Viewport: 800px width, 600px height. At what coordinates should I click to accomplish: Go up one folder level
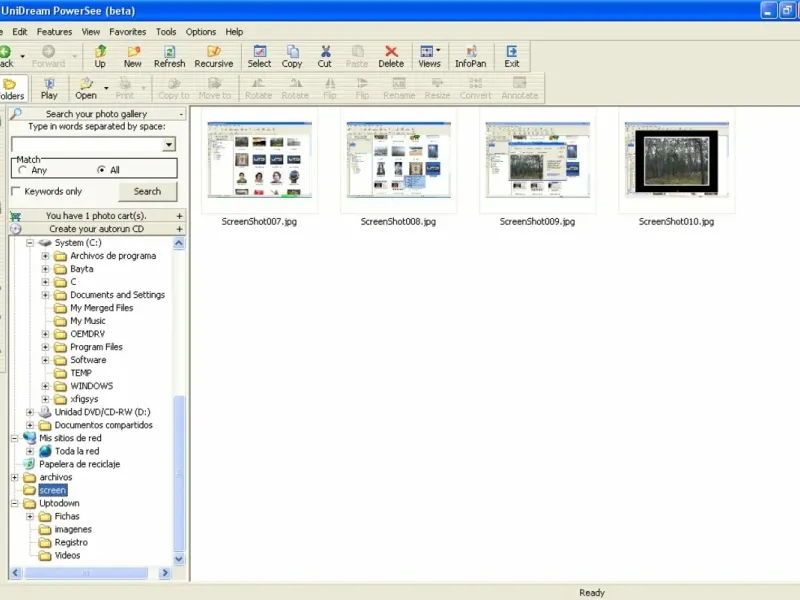(100, 56)
